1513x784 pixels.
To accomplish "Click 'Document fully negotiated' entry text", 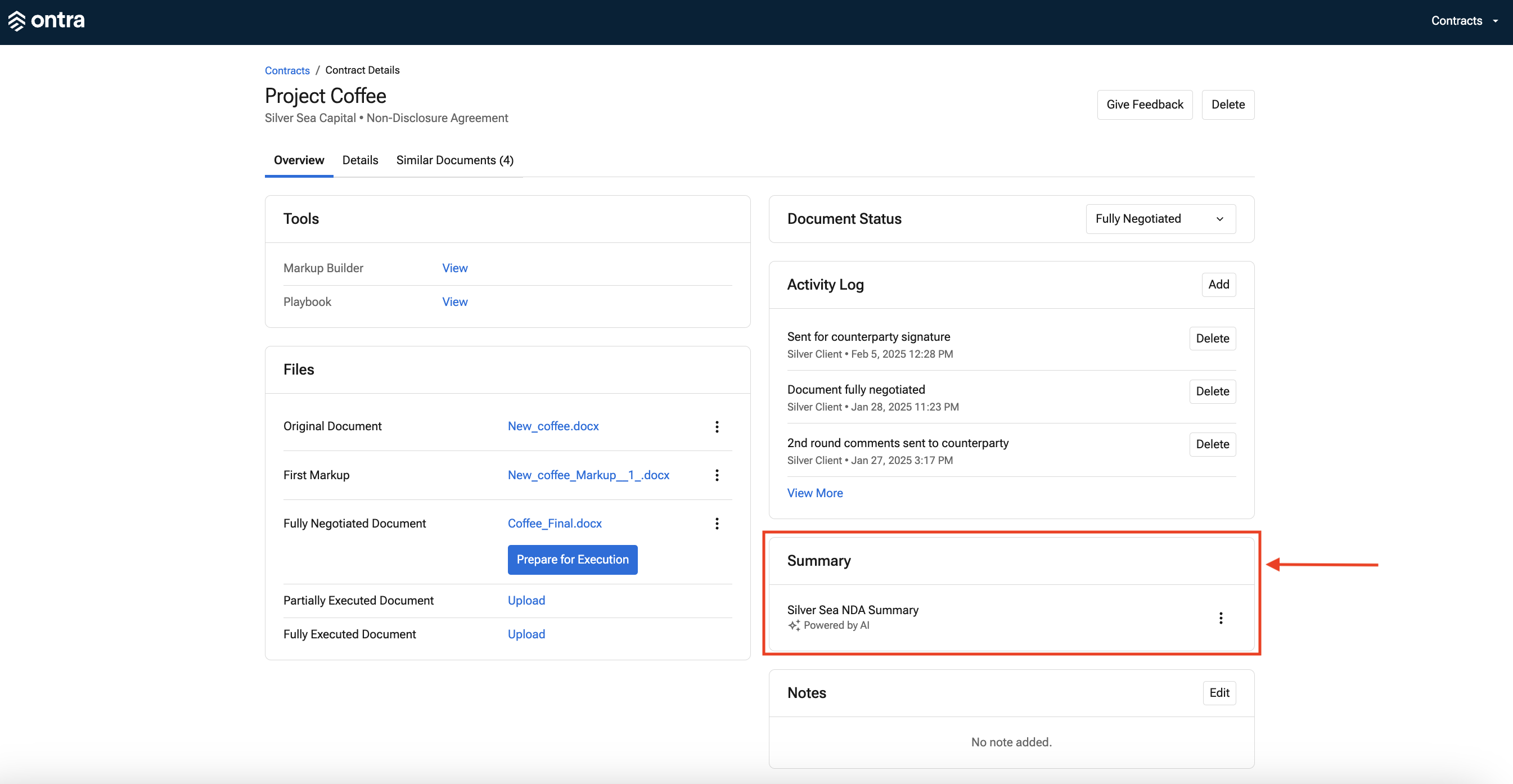I will point(855,389).
